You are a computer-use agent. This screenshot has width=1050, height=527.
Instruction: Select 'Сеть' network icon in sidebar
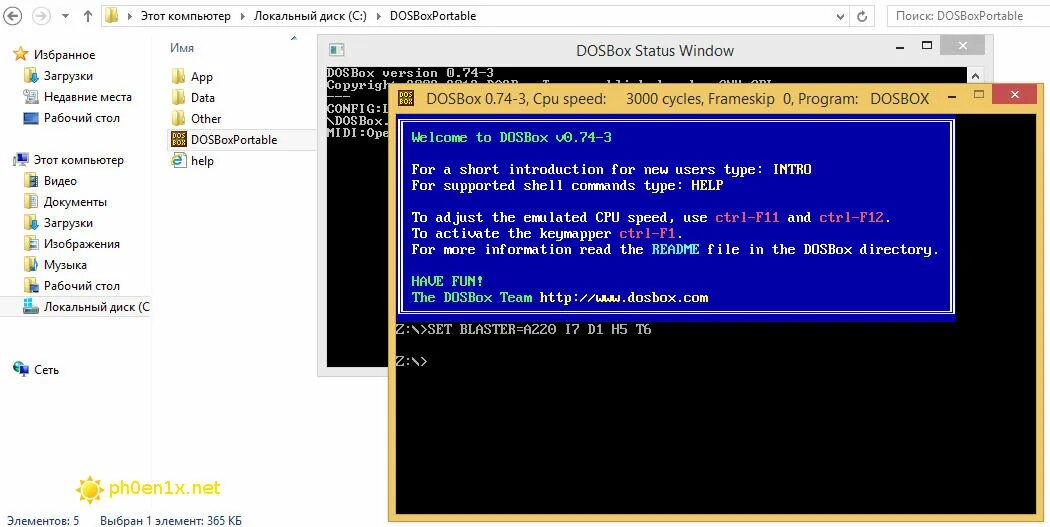tap(21, 369)
